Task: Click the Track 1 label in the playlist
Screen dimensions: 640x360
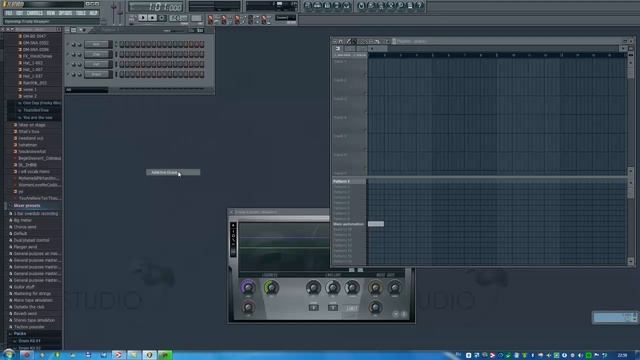Action: [340, 62]
